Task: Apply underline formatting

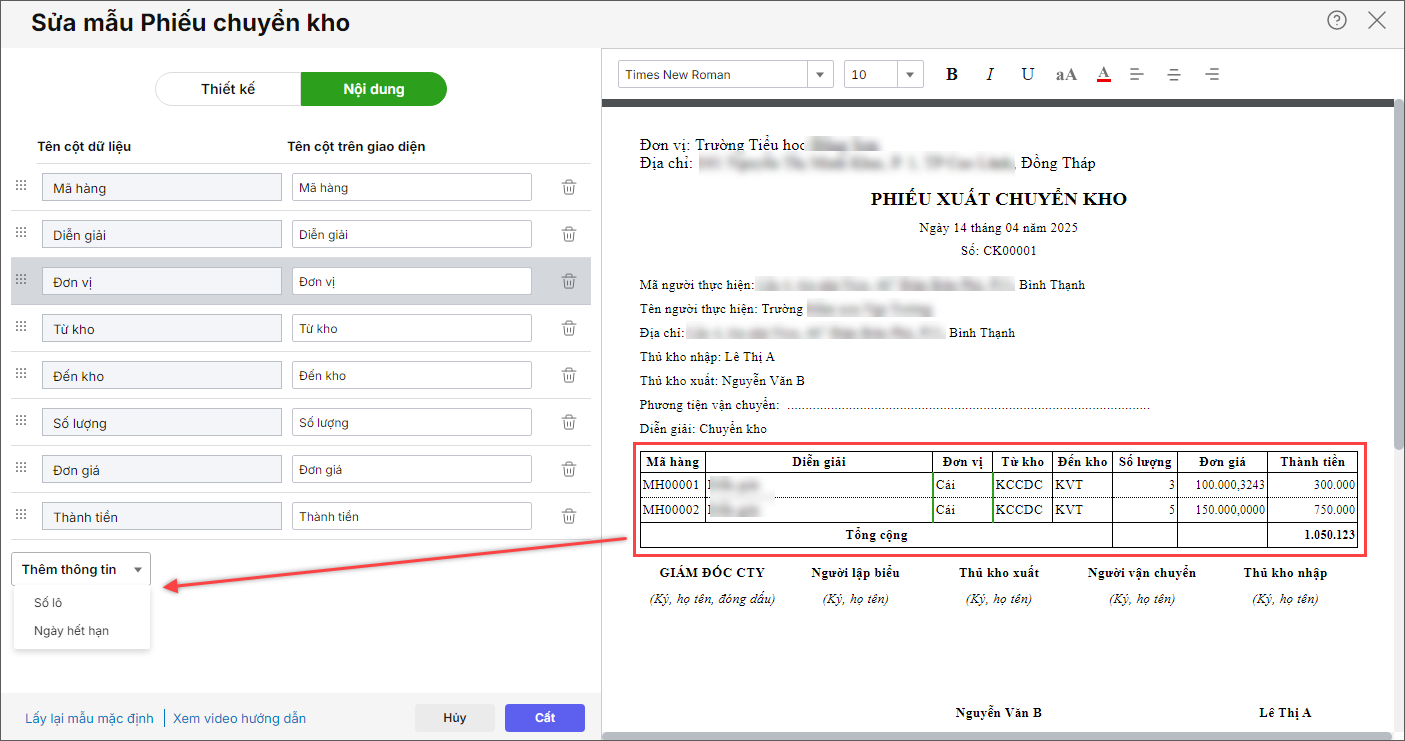Action: 1028,75
